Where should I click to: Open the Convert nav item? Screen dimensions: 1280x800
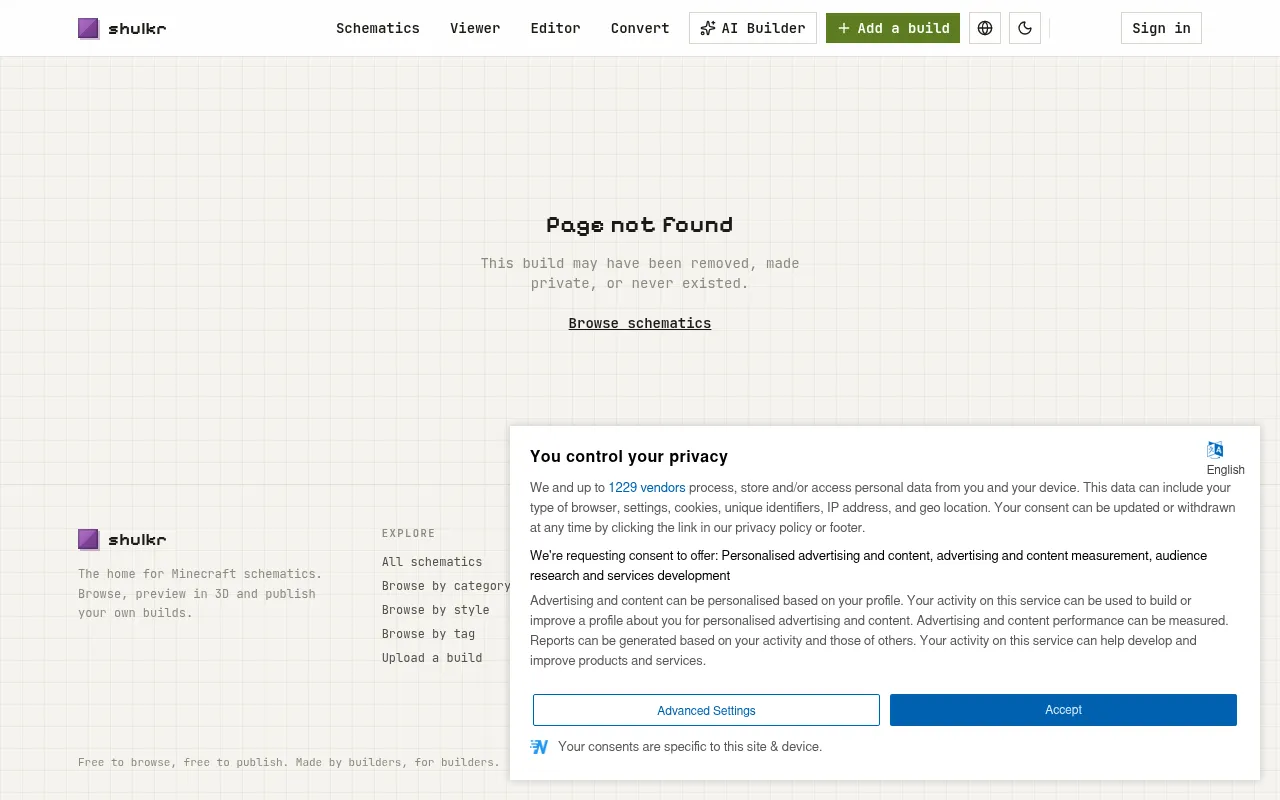pos(640,28)
